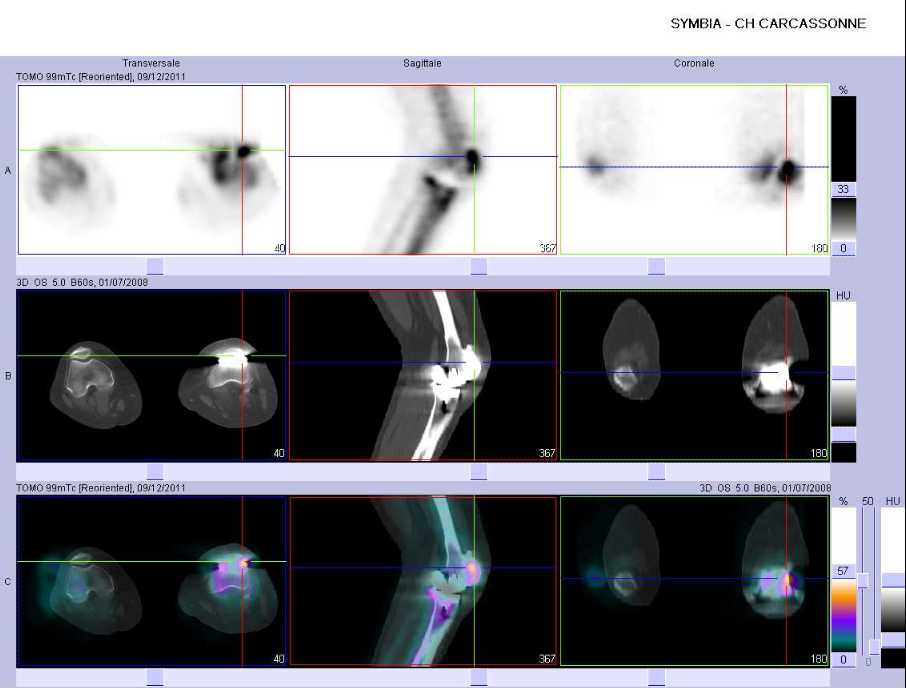Click the '3D OS 5.0 B60s, 01/07/2008' label at right above row C
Viewport: 906px width, 688px height.
pos(765,488)
